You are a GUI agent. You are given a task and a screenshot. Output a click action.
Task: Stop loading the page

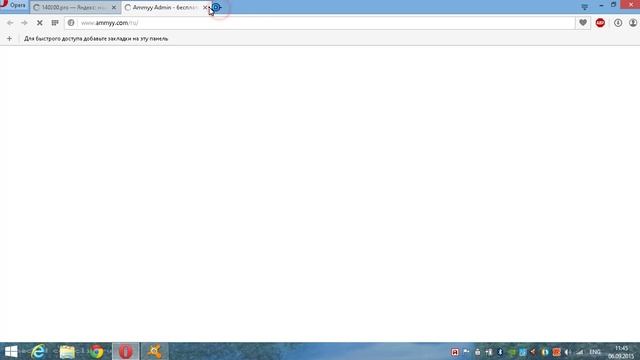(40, 23)
